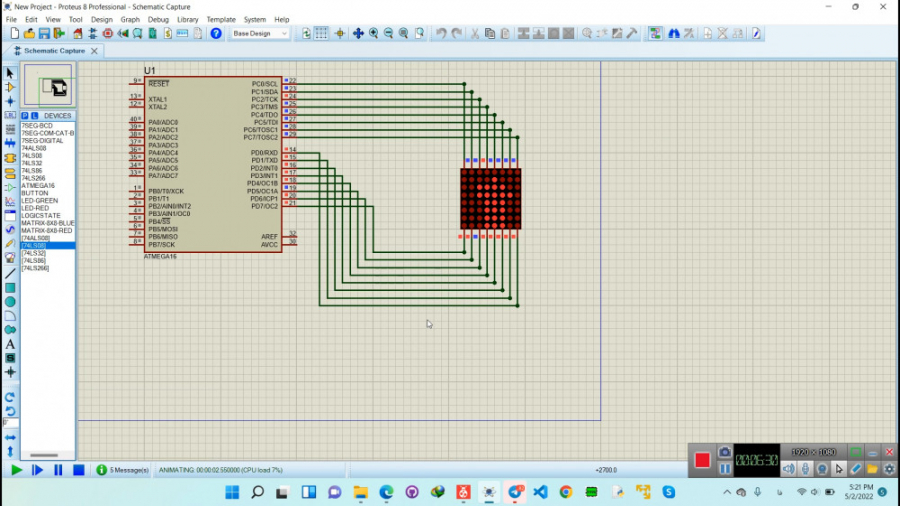This screenshot has width=900, height=506.
Task: Select MATRIX-8X8-BLUE in the devices list
Action: click(48, 223)
